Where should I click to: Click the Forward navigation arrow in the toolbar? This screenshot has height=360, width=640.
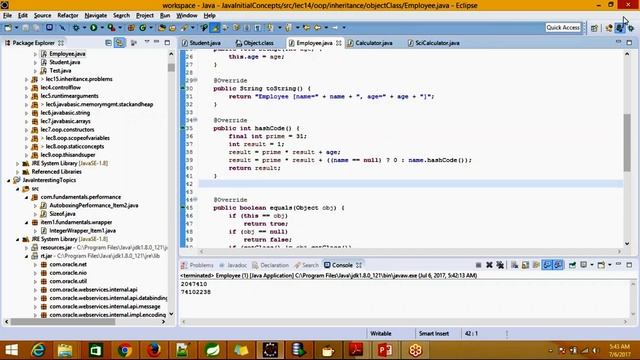pos(335,27)
